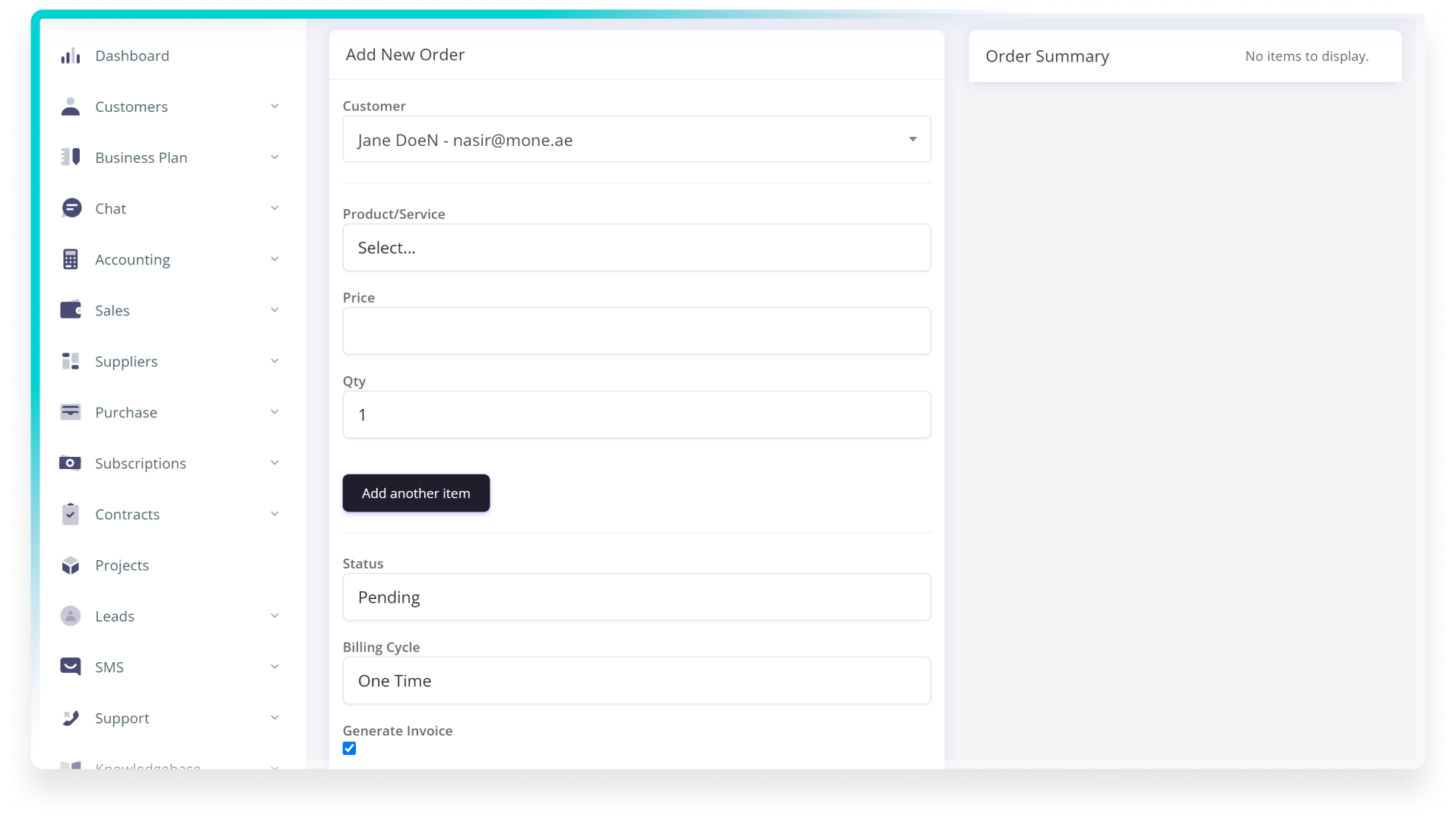Open the Status dropdown showing Pending
Image resolution: width=1456 pixels, height=821 pixels.
(x=636, y=598)
